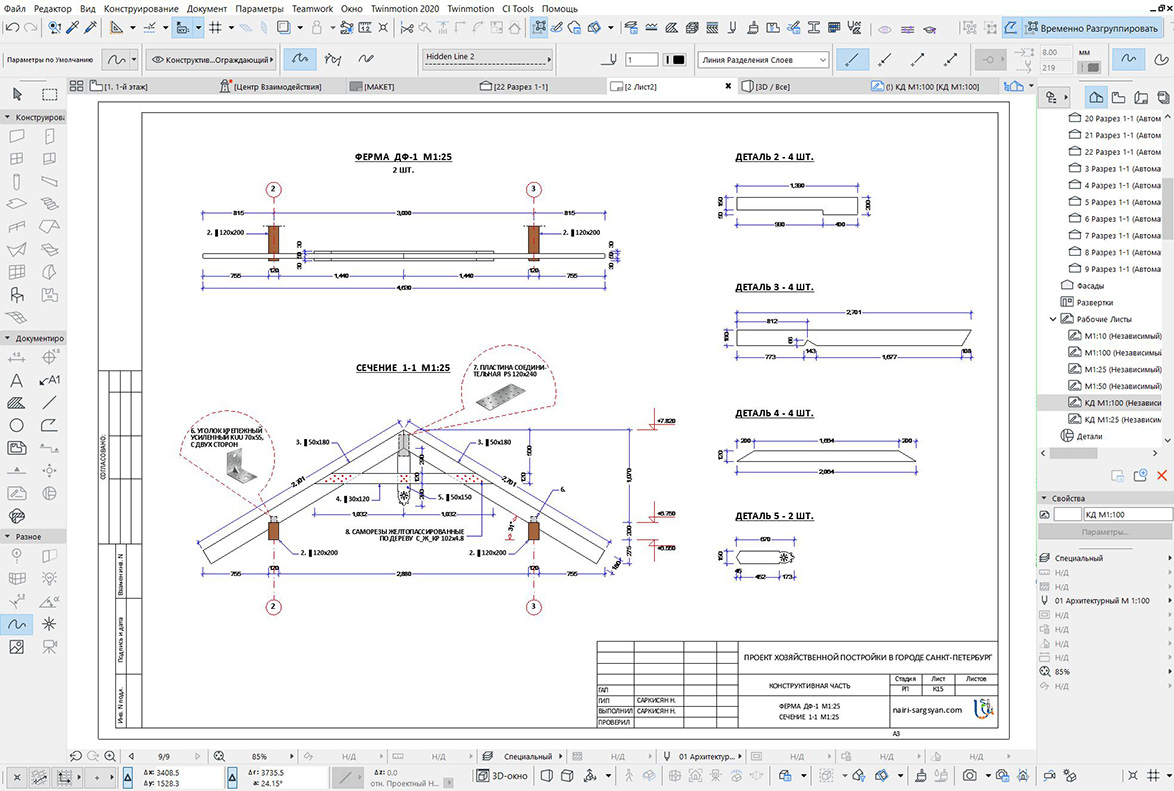Open the Конструирование menu
This screenshot has width=1174, height=791.
point(141,8)
